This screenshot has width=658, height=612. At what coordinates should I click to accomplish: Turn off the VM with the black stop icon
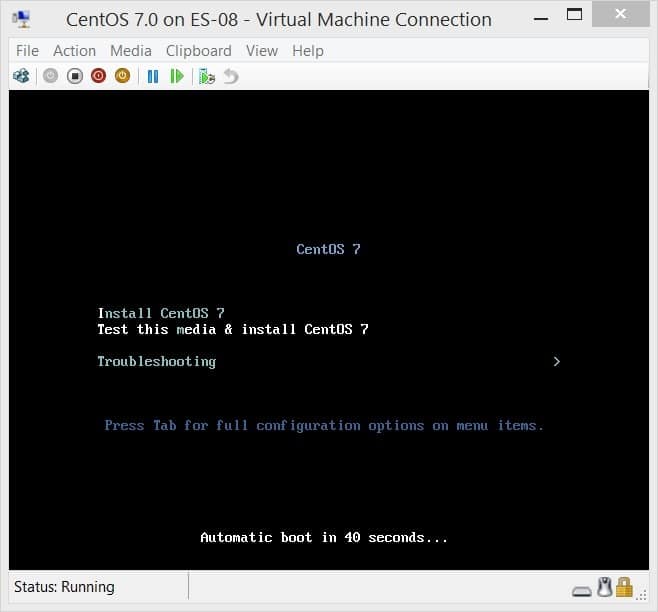(74, 76)
